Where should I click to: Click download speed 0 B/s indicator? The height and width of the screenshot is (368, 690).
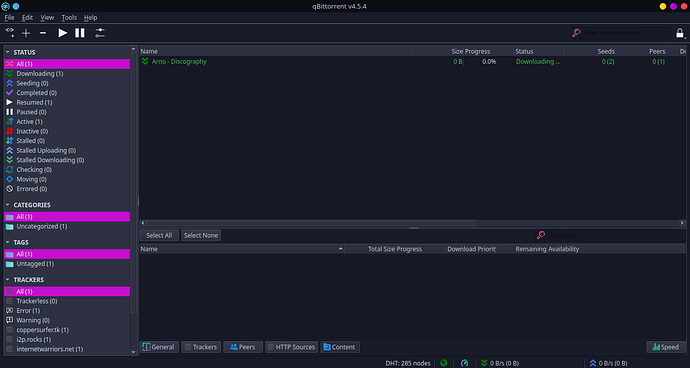[x=500, y=363]
